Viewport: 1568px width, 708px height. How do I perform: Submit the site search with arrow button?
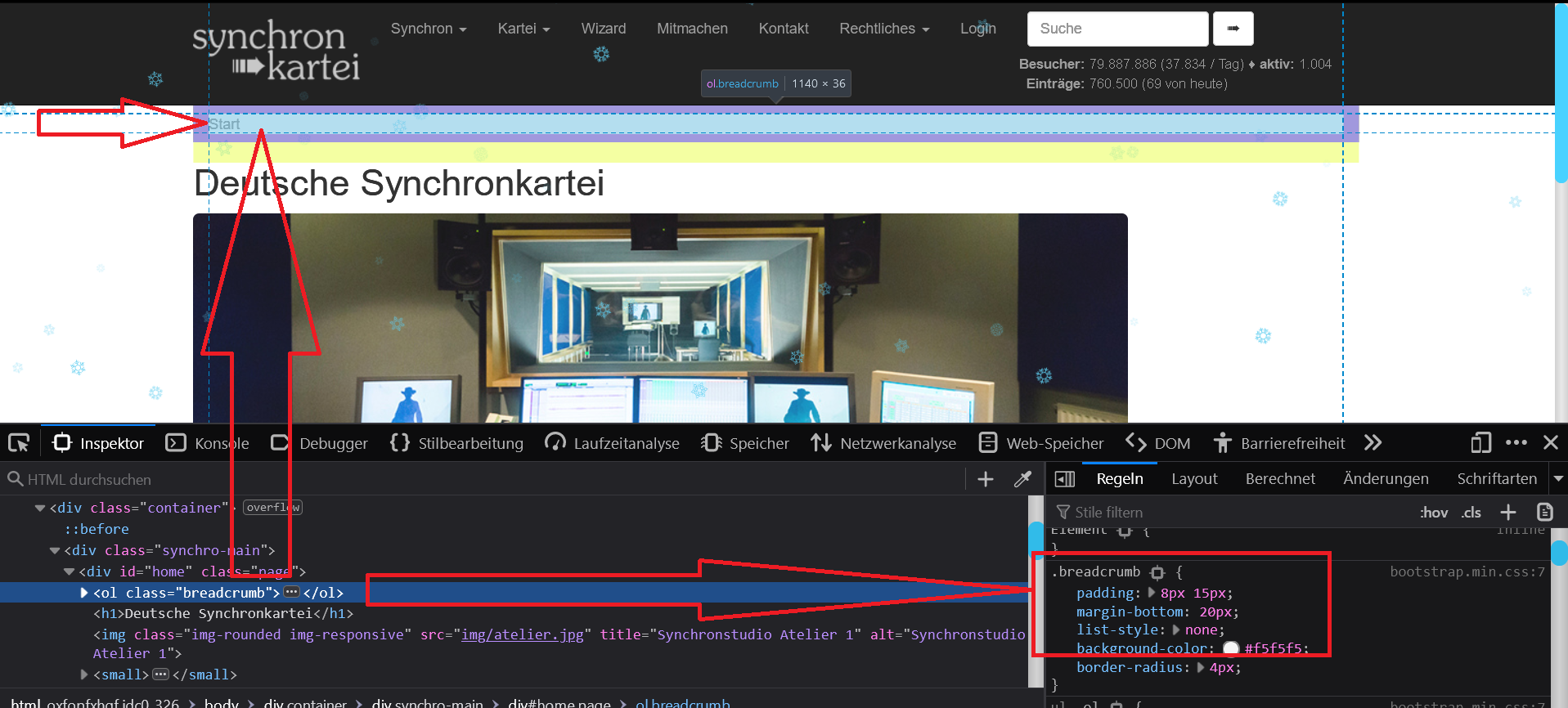(x=1233, y=29)
